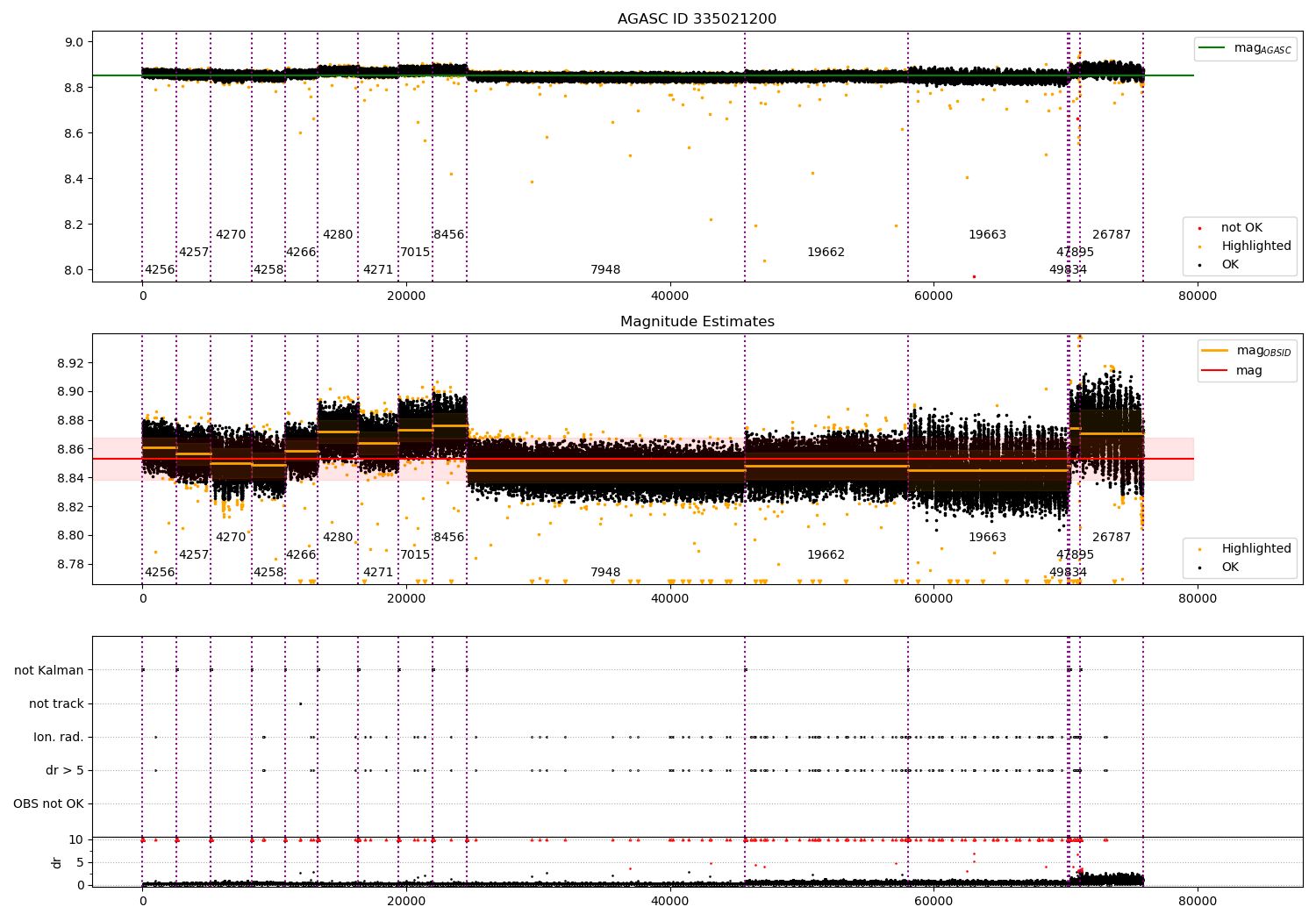The image size is (1316, 921).
Task: Click obsid label 47895 in Magnitude Estimates panel
Action: (1075, 555)
